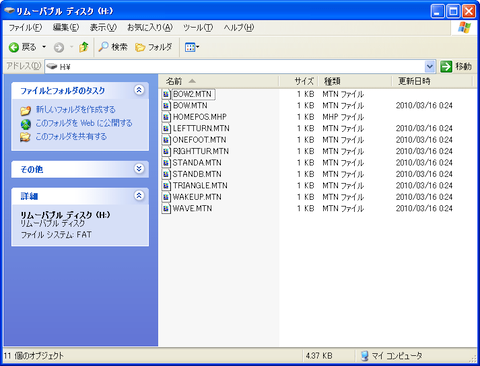Click the globe icon for Web publishing
This screenshot has width=480, height=366.
tap(25, 124)
